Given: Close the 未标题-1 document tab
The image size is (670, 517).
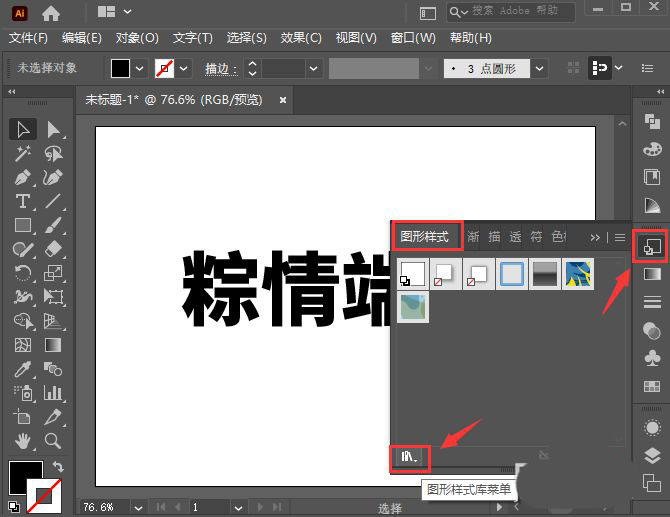Looking at the screenshot, I should pyautogui.click(x=282, y=100).
